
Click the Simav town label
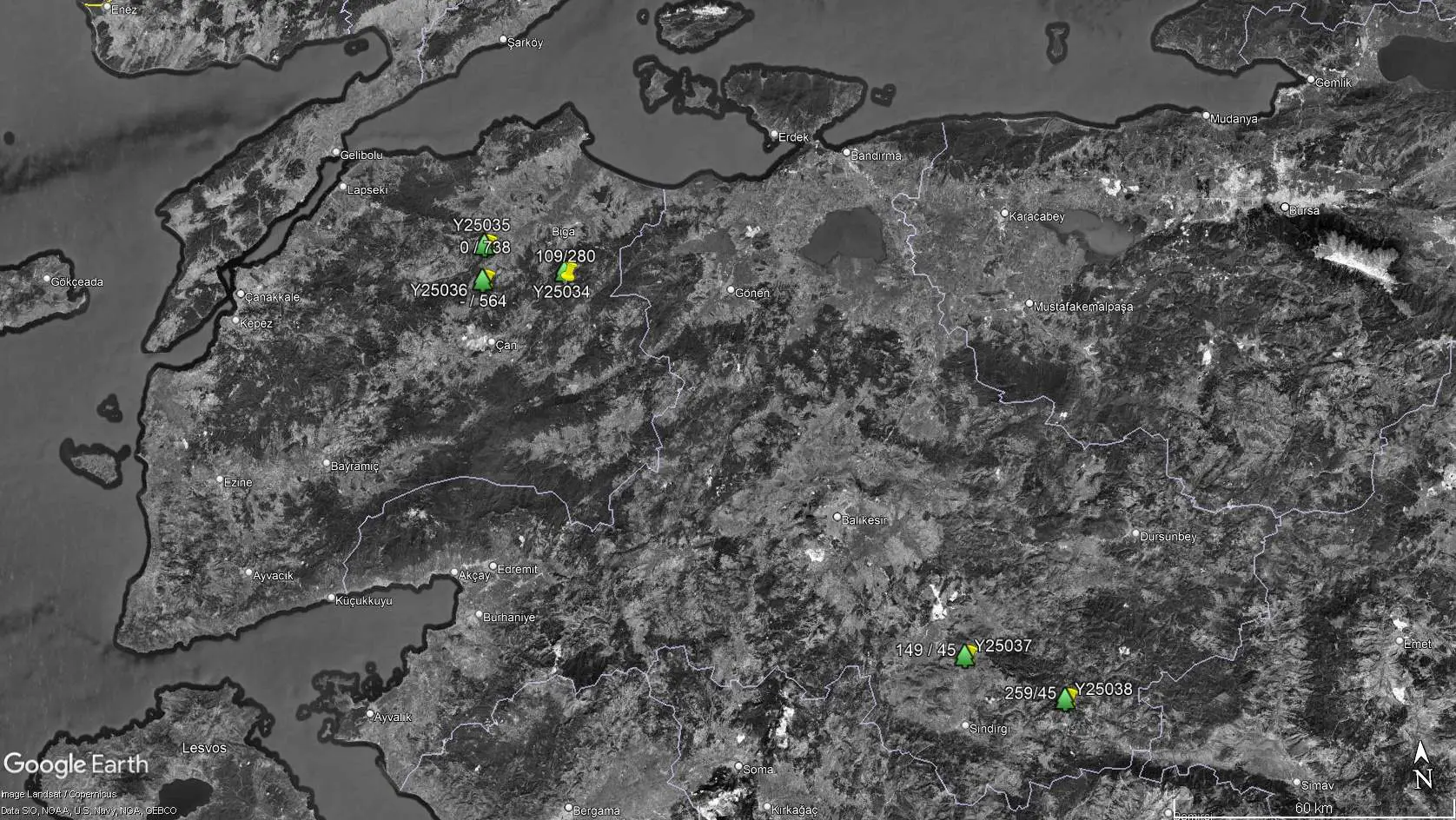[x=1318, y=785]
